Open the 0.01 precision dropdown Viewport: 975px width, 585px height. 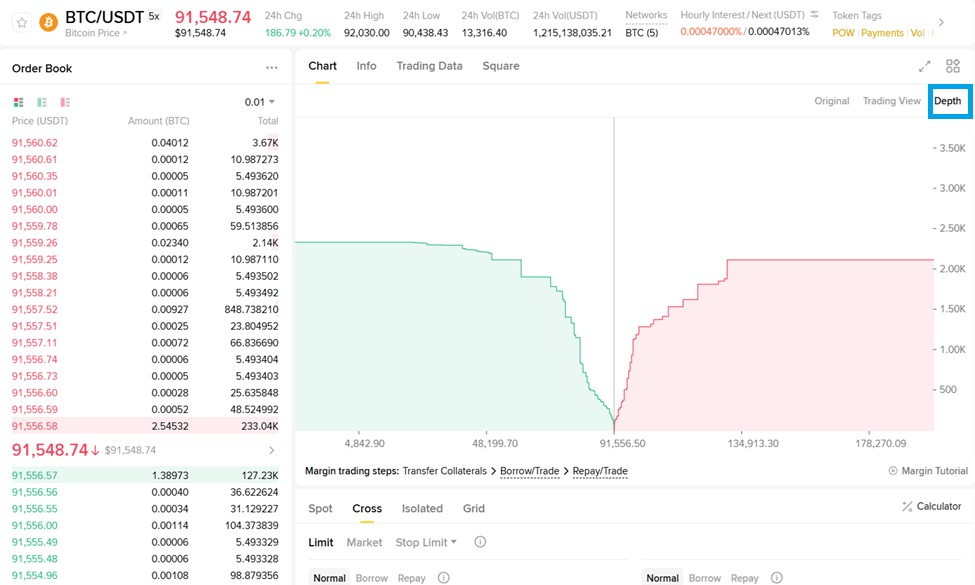coord(257,101)
